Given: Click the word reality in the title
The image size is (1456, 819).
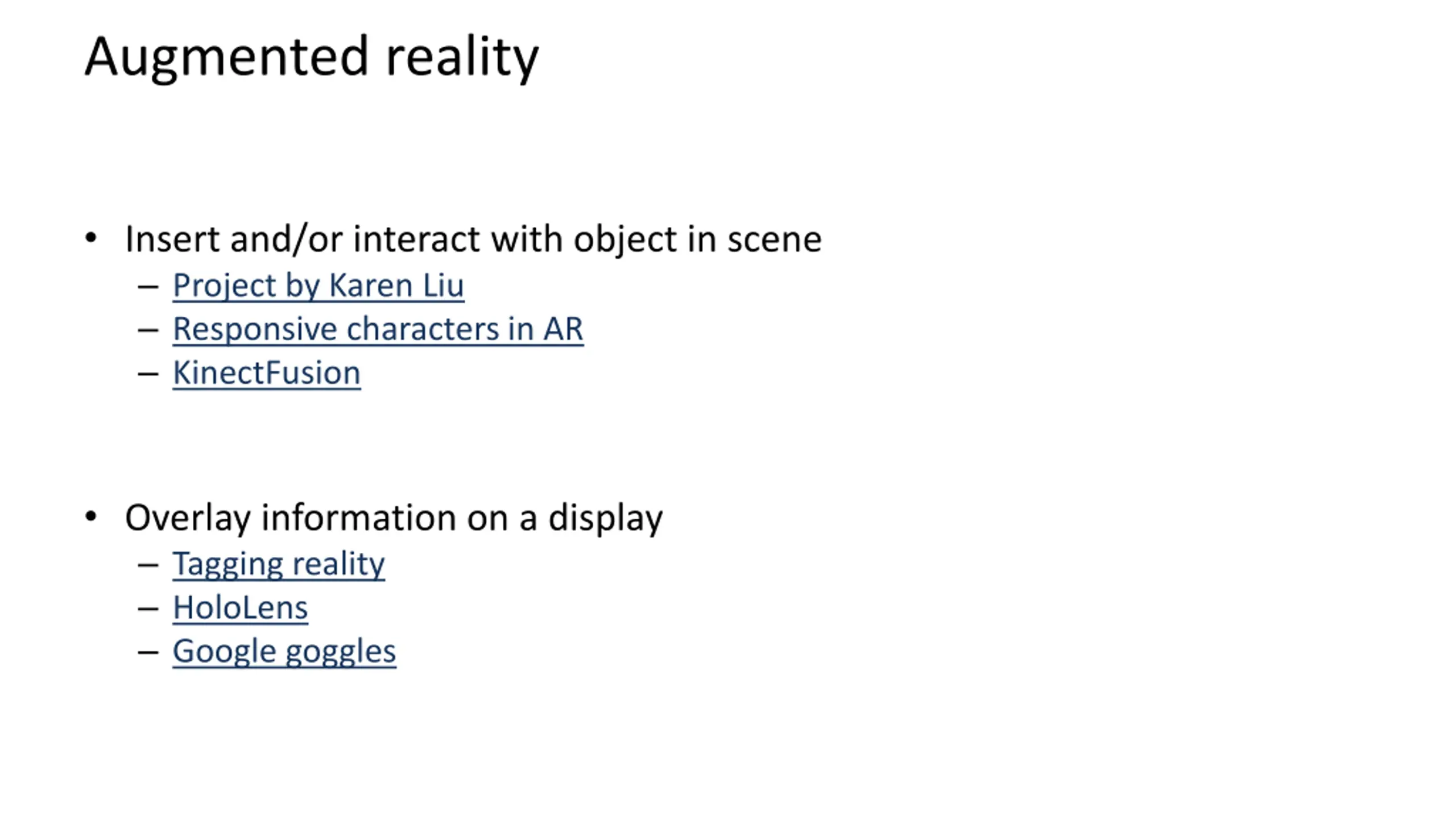Looking at the screenshot, I should pos(462,58).
